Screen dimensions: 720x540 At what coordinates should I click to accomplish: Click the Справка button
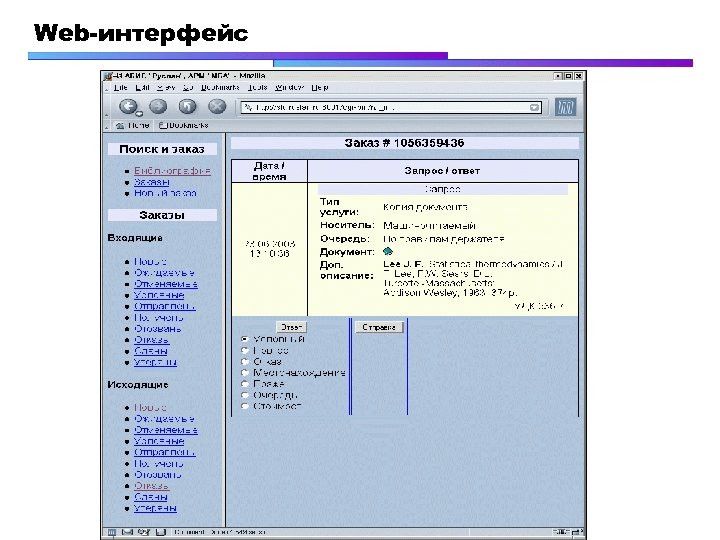click(379, 327)
